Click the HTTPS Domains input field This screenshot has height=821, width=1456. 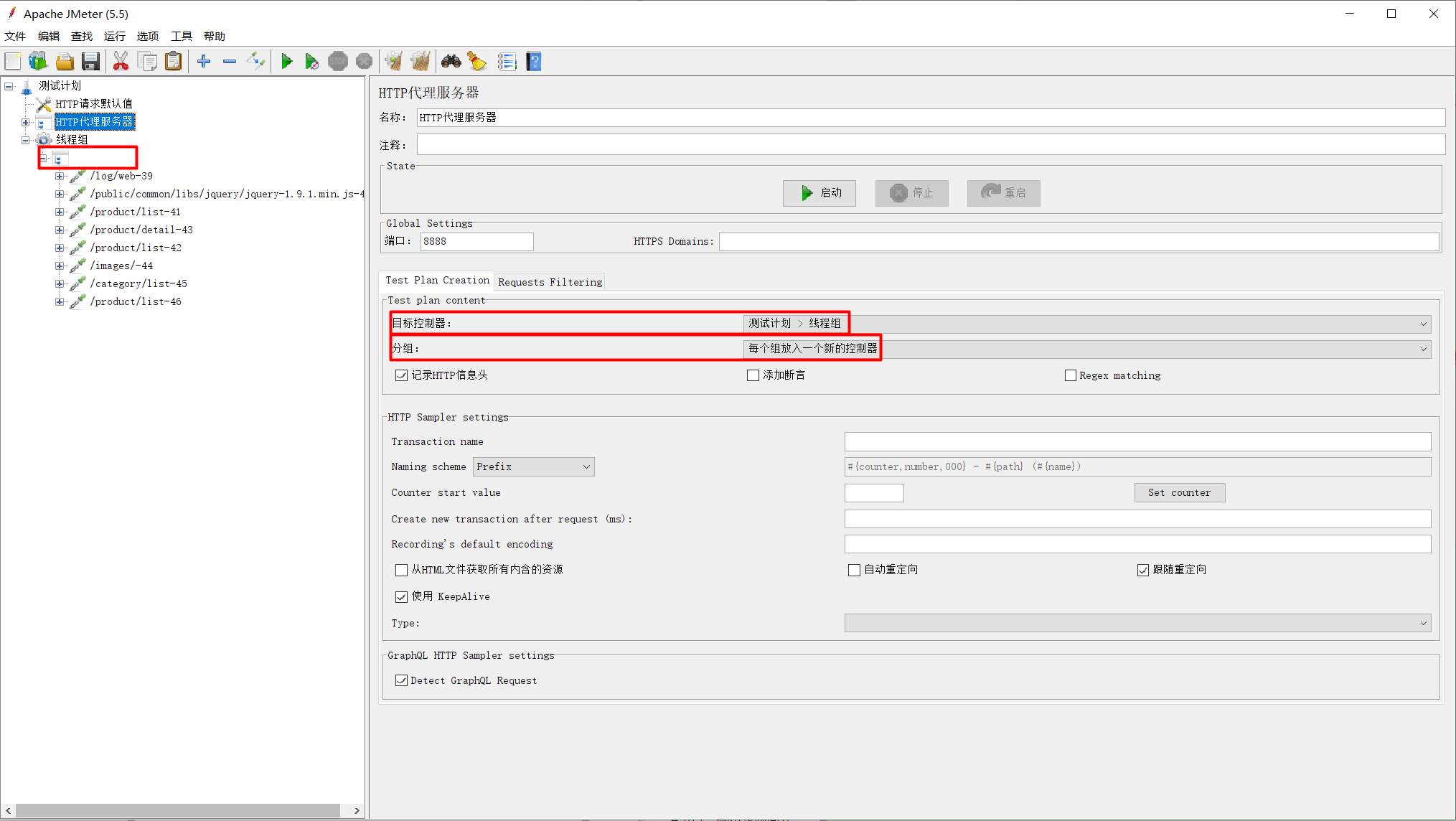1079,242
